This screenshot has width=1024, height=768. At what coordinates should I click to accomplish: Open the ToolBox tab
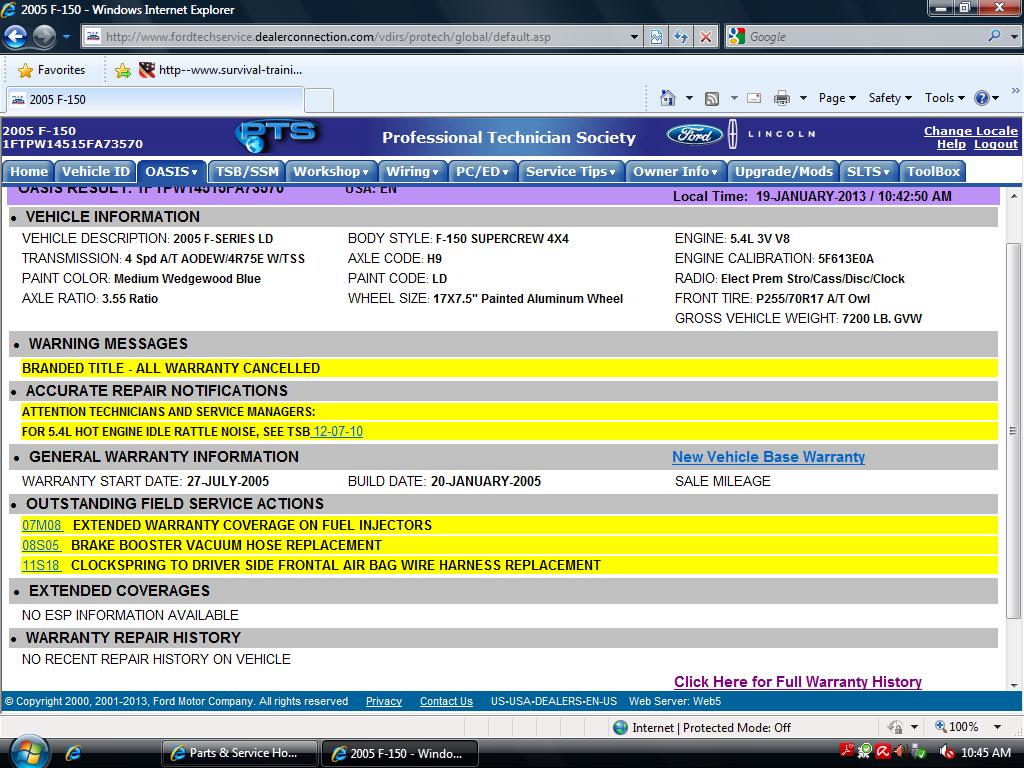click(x=933, y=171)
